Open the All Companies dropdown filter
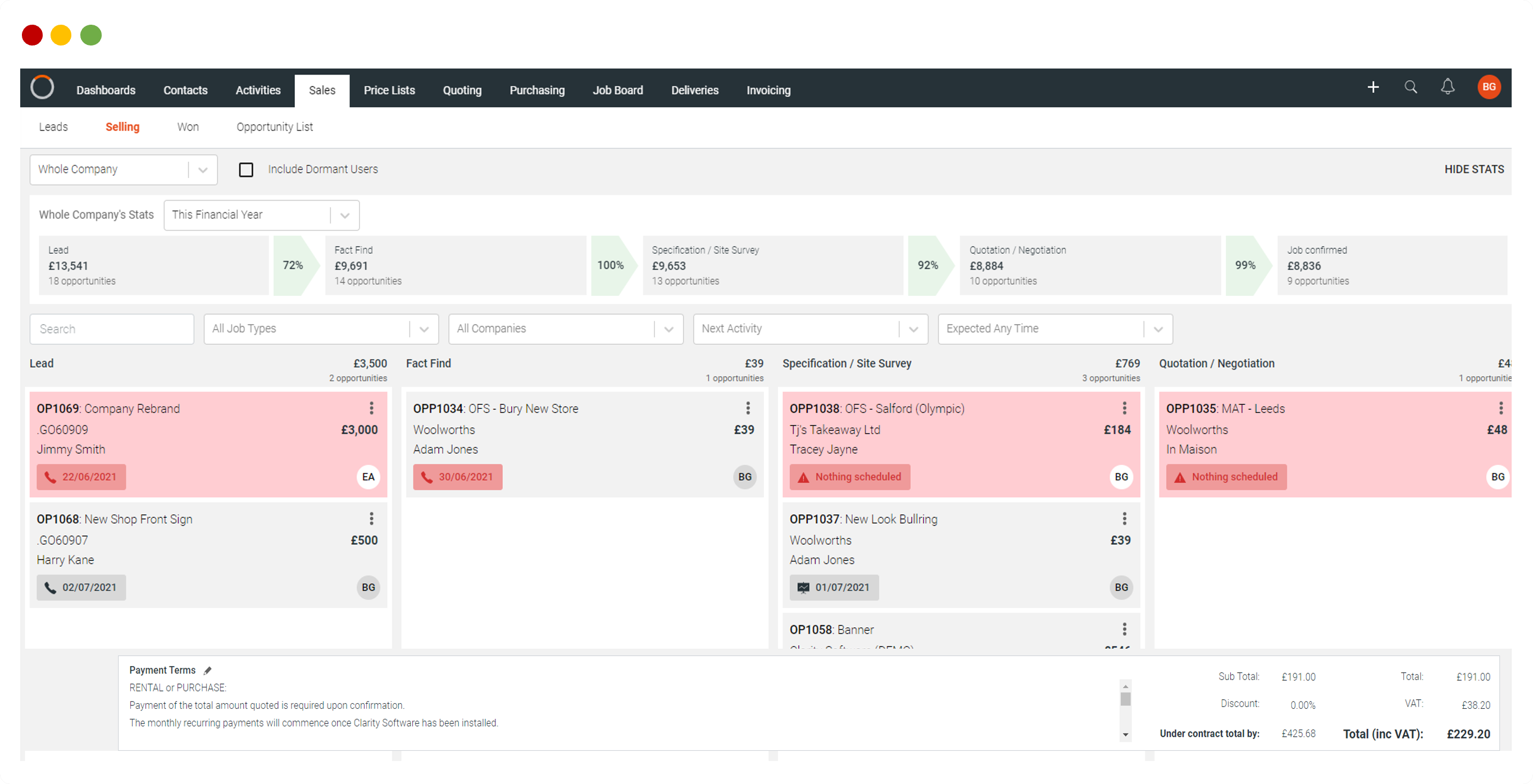The height and width of the screenshot is (784, 1533). [x=565, y=329]
